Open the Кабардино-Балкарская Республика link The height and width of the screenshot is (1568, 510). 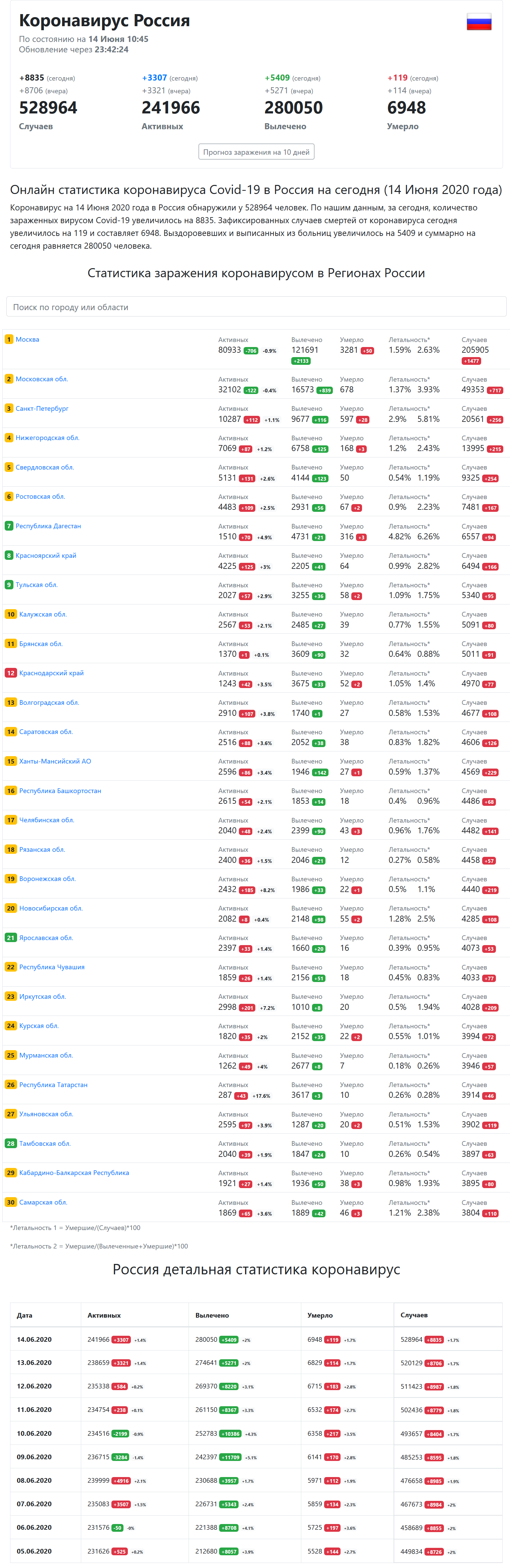pos(73,1173)
